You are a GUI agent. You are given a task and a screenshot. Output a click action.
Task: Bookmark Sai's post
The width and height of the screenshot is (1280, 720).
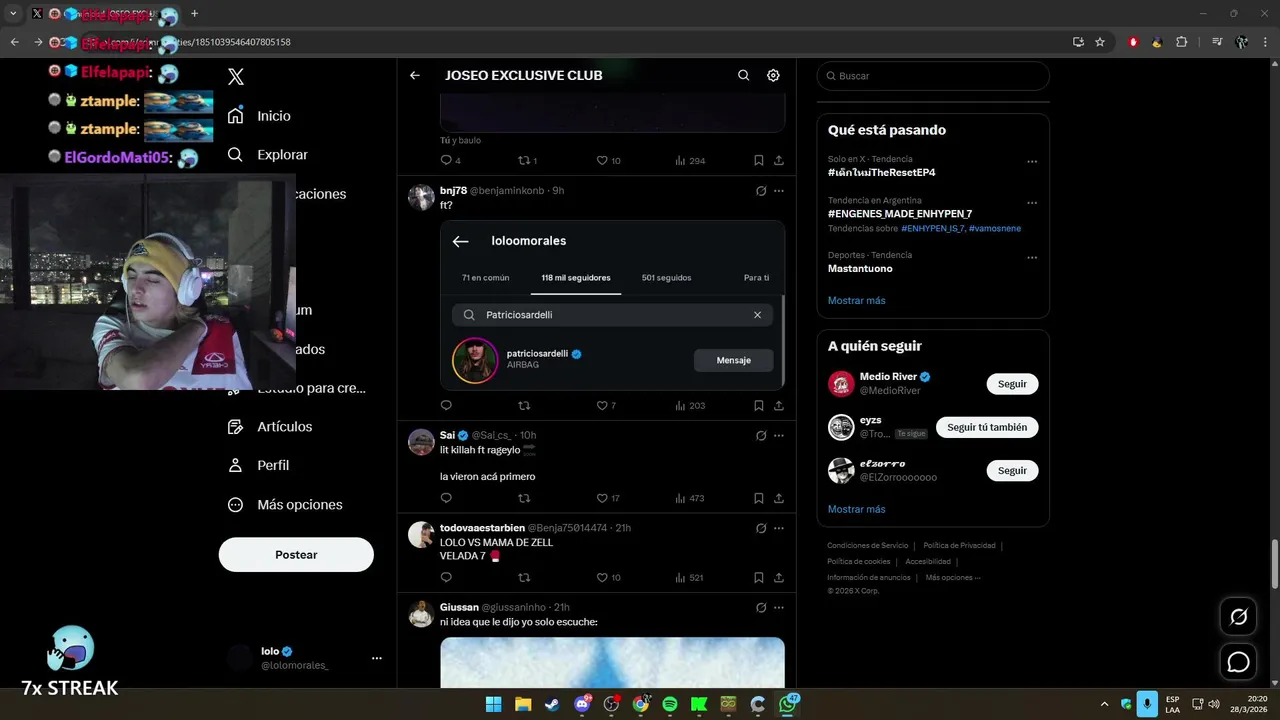point(759,498)
